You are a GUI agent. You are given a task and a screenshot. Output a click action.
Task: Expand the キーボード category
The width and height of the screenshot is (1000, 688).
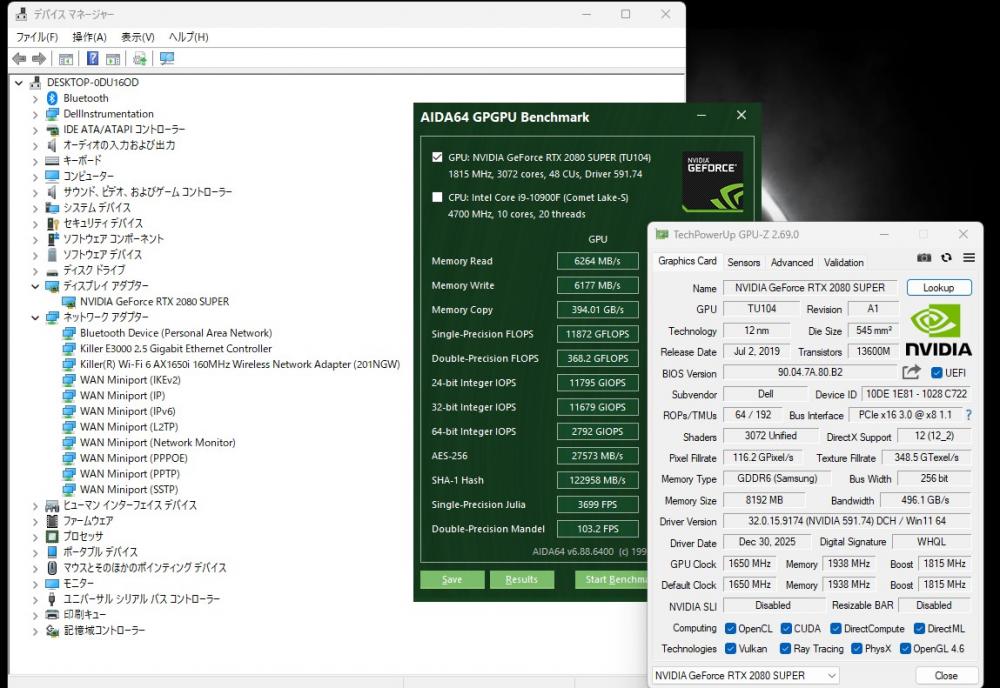tap(35, 161)
